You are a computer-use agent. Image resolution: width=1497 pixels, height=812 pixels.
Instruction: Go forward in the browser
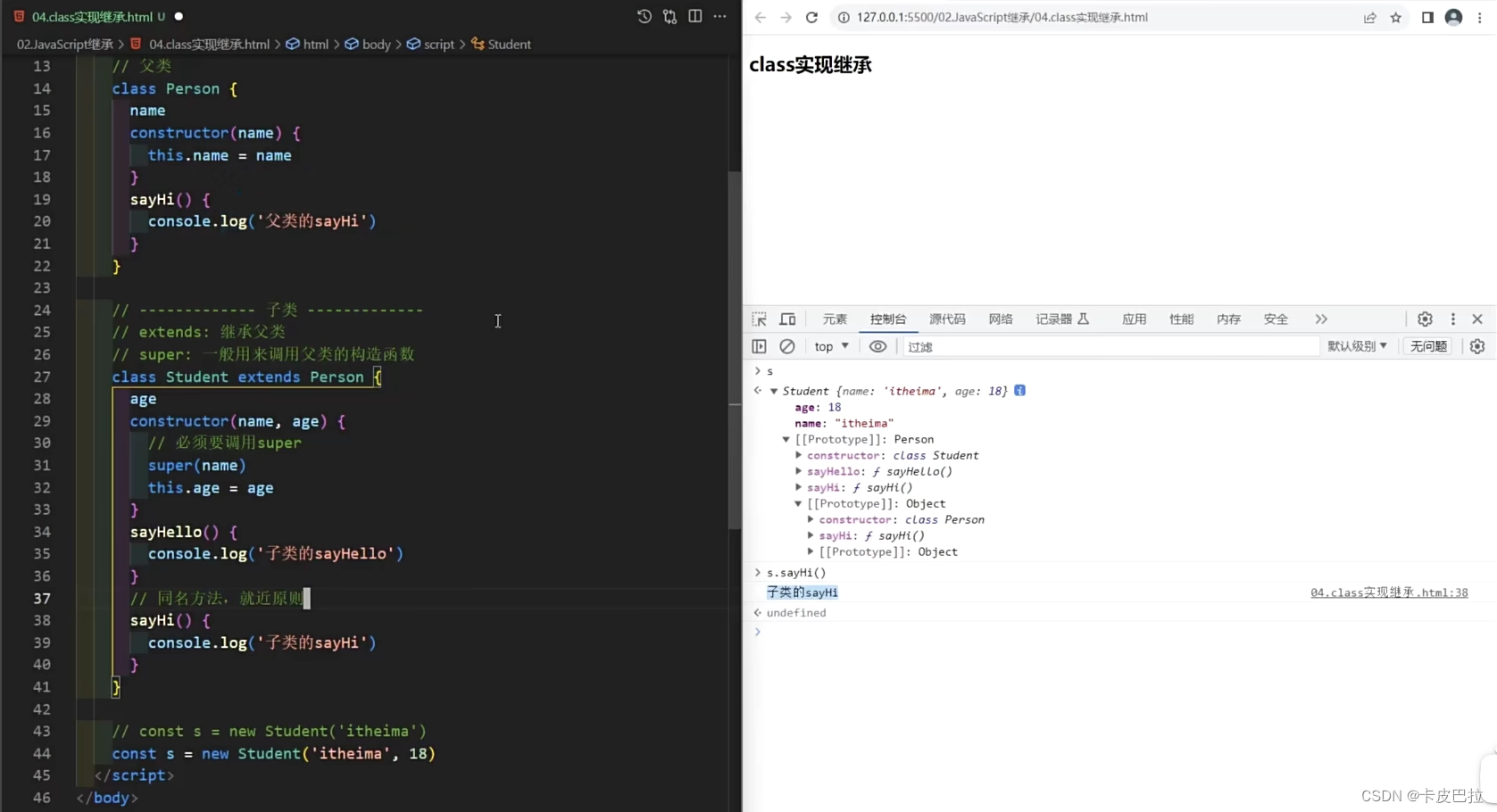coord(786,17)
